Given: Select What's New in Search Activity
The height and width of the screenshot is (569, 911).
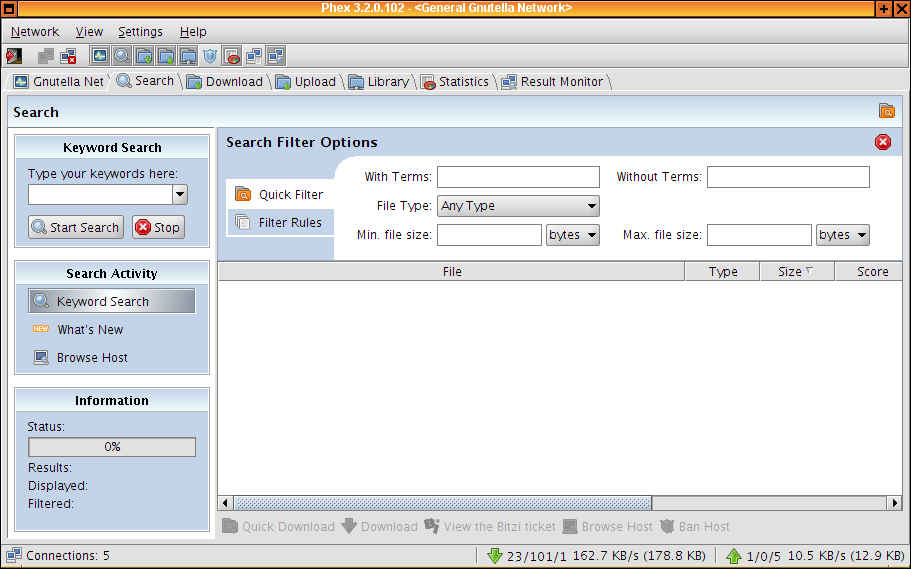Looking at the screenshot, I should 89,330.
